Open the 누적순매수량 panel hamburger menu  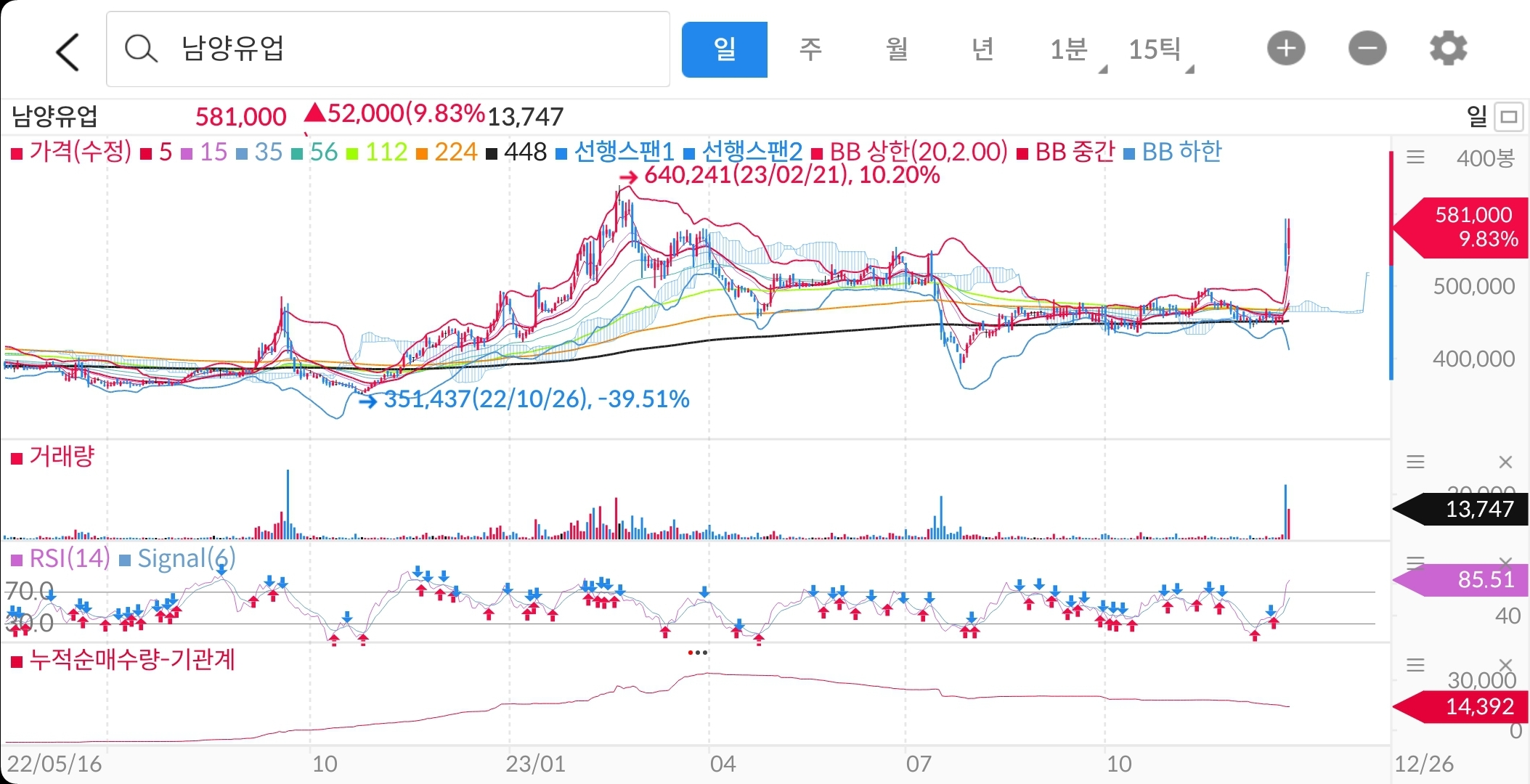tap(1415, 665)
